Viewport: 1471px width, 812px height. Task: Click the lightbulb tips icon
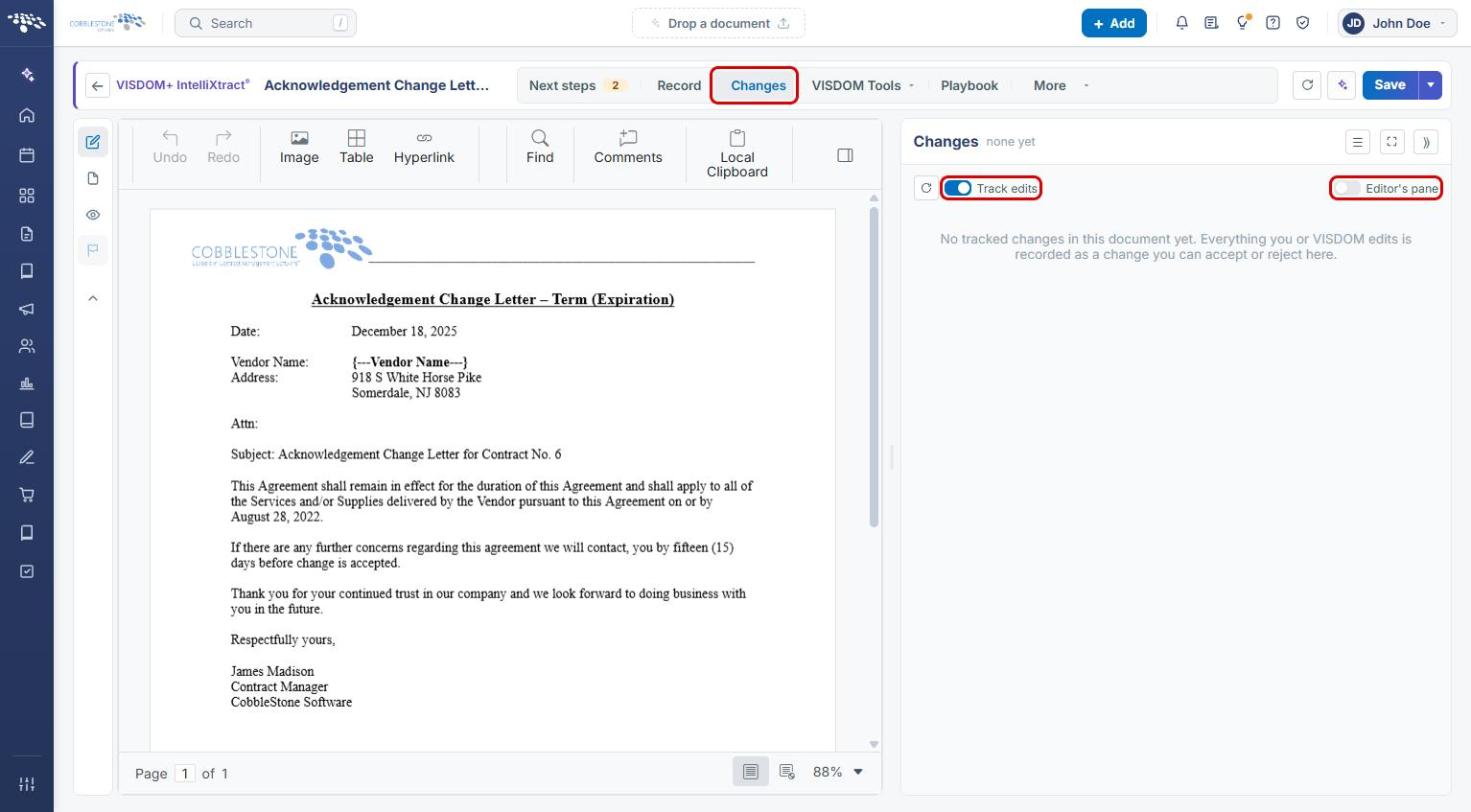coord(1243,23)
